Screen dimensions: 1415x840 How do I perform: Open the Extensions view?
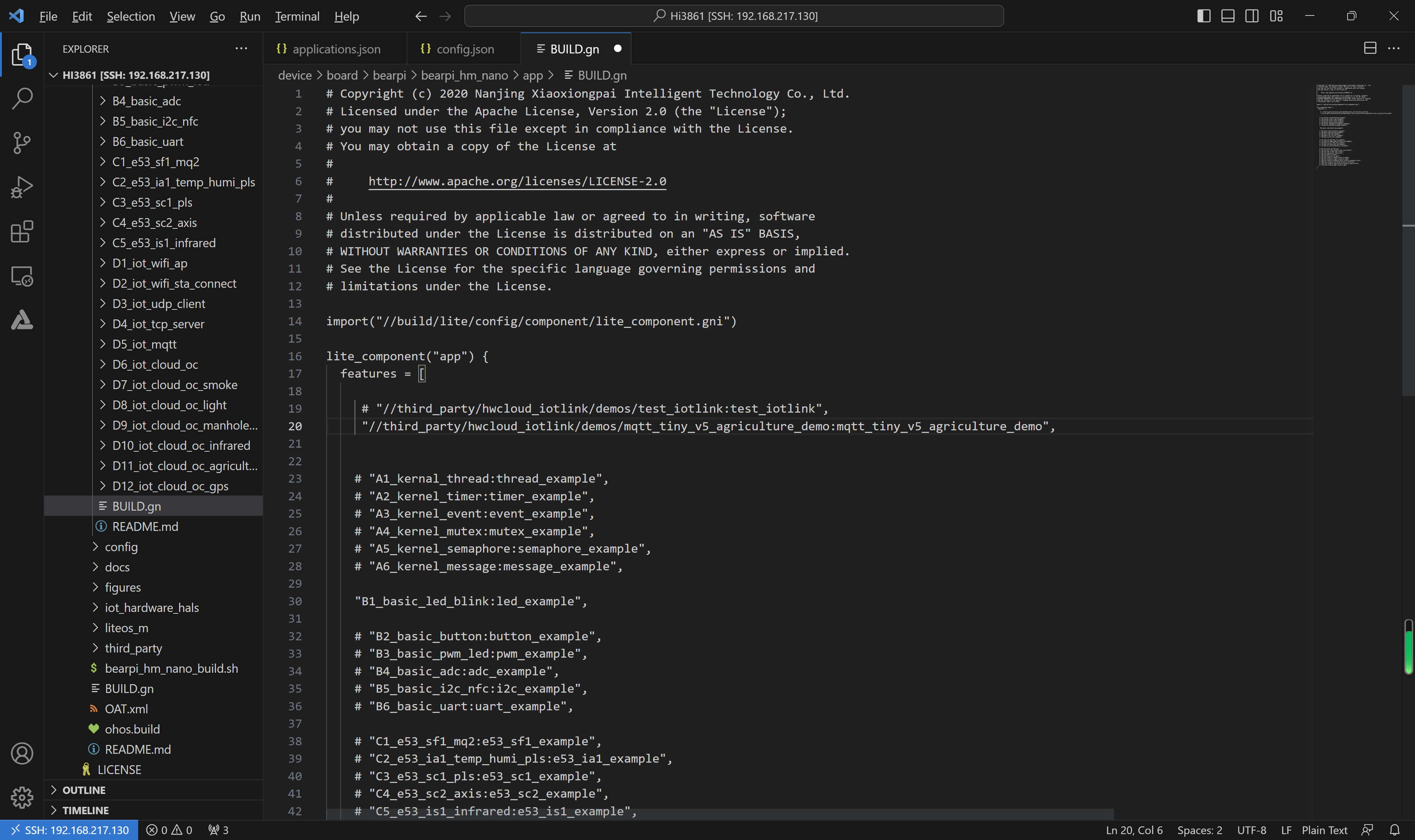[21, 231]
